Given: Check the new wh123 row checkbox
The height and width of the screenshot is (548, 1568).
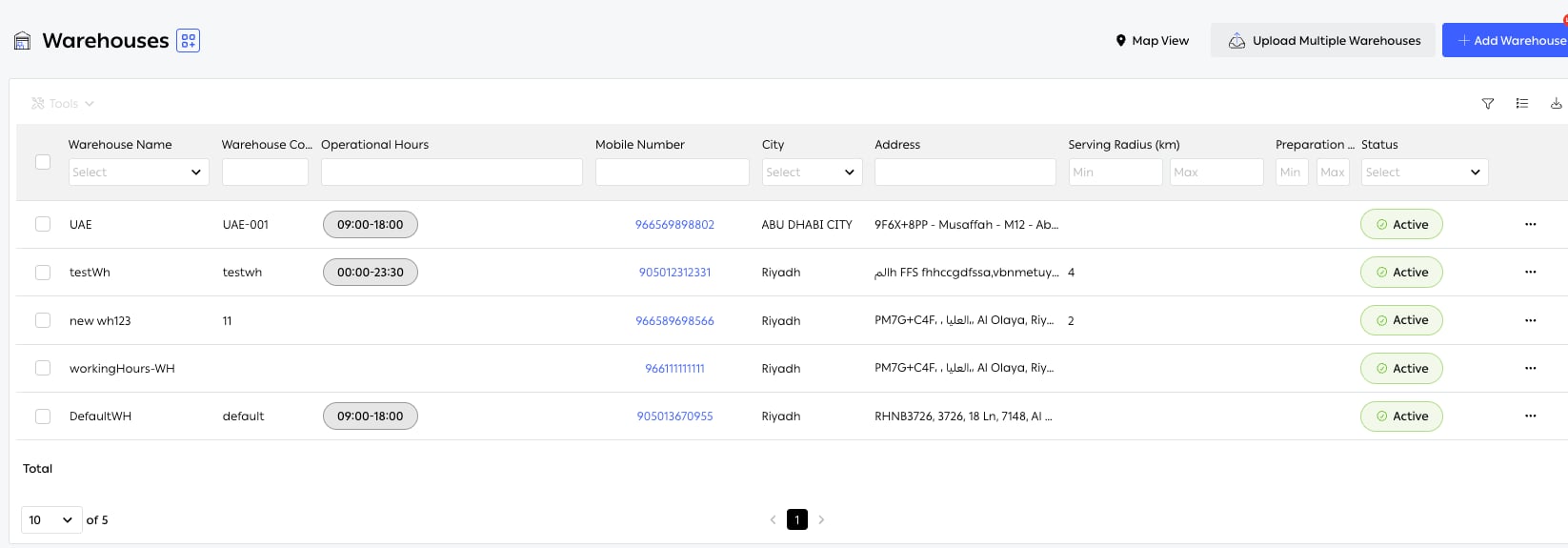Looking at the screenshot, I should pyautogui.click(x=43, y=320).
